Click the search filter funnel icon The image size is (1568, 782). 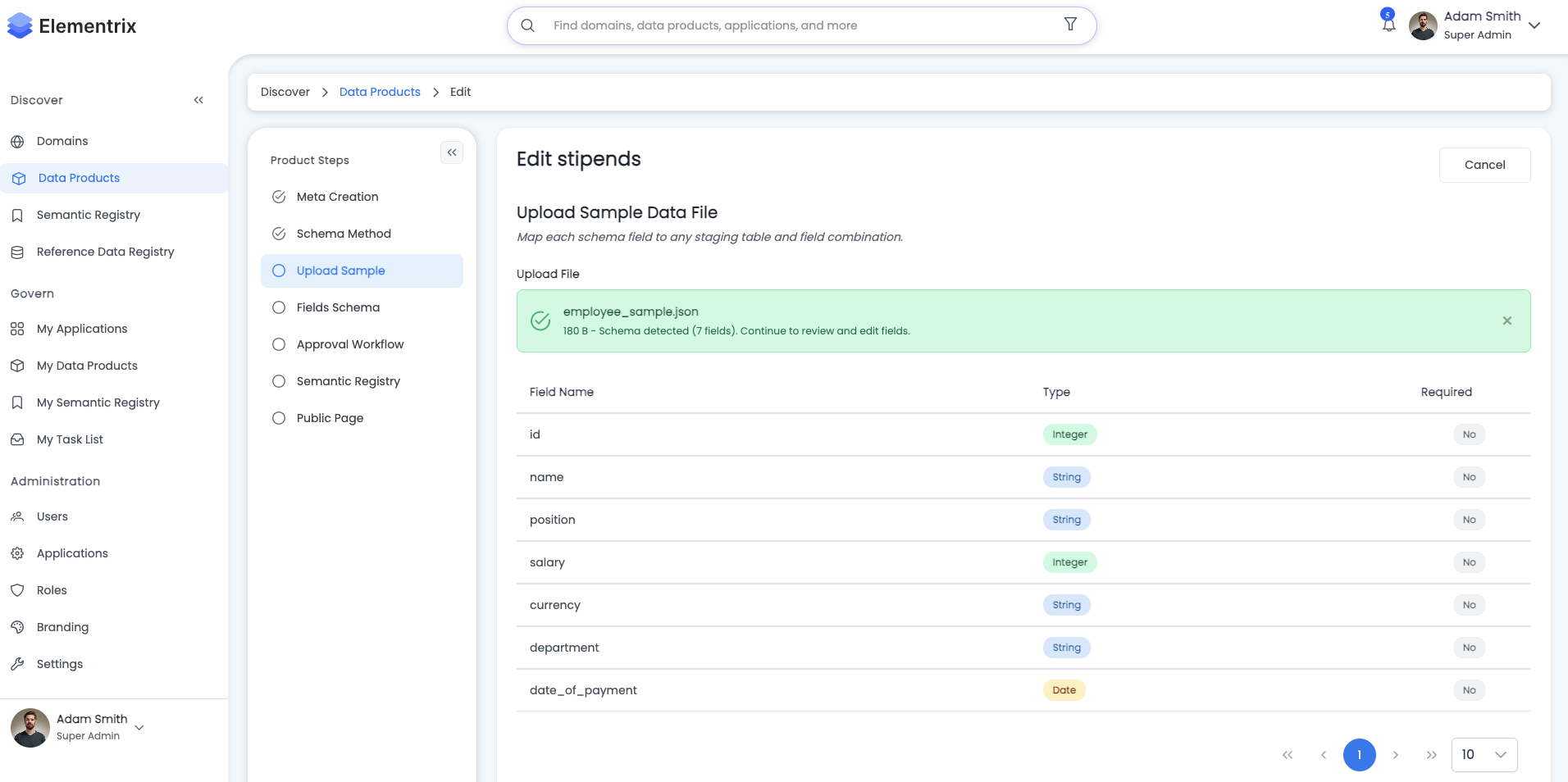point(1070,25)
